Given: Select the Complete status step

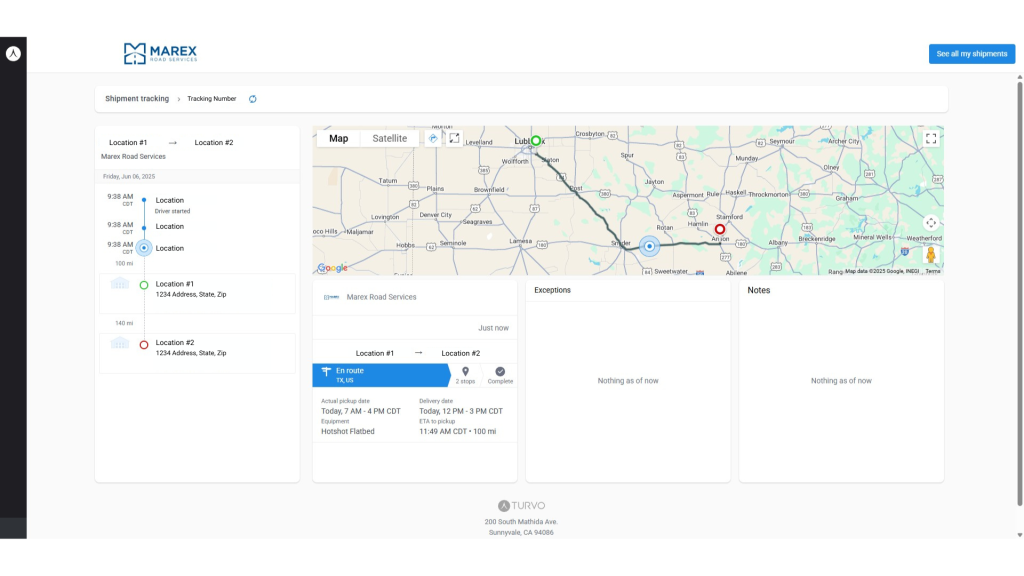Looking at the screenshot, I should (500, 375).
